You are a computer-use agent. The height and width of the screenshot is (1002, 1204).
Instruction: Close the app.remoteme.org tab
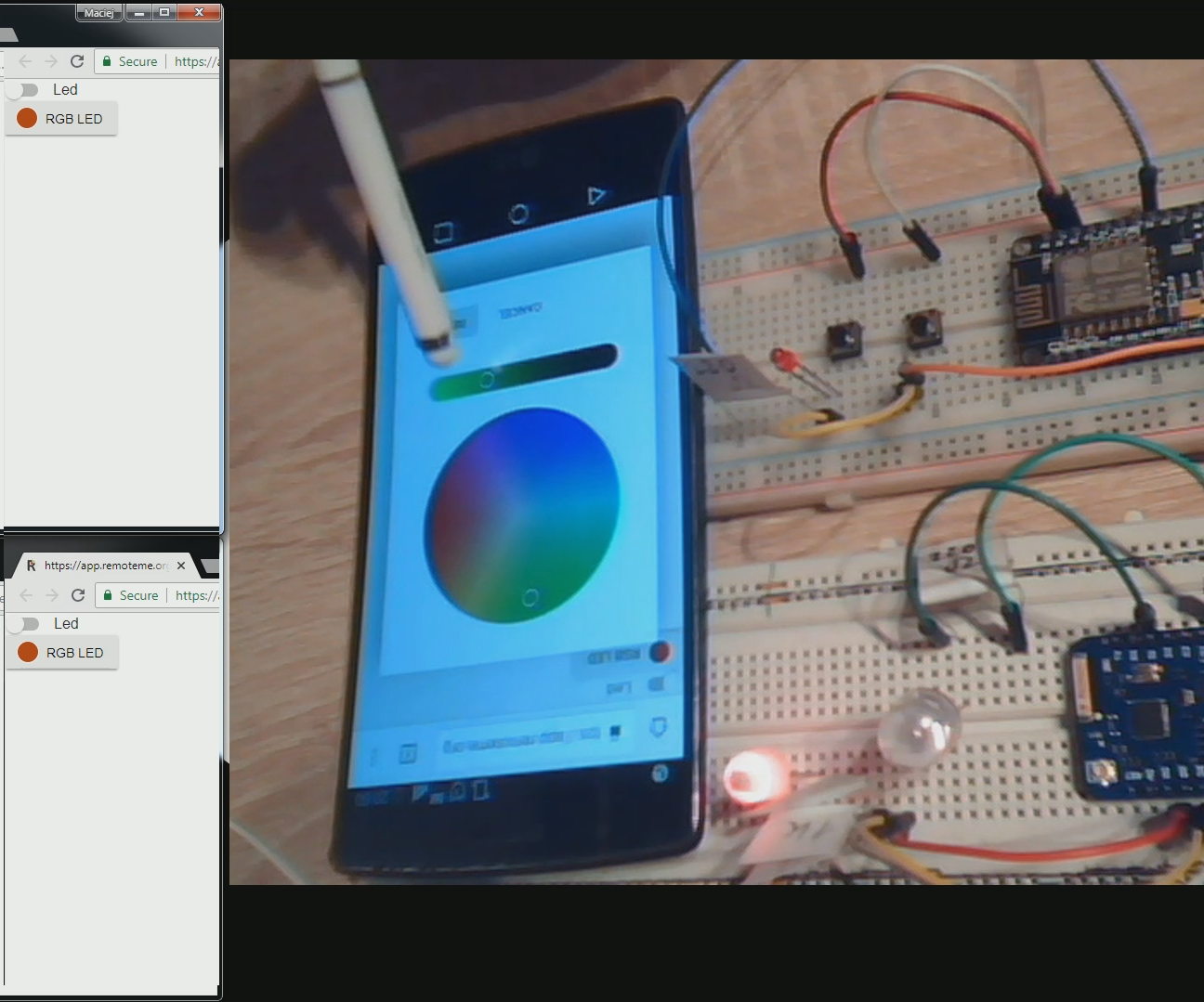click(x=181, y=565)
